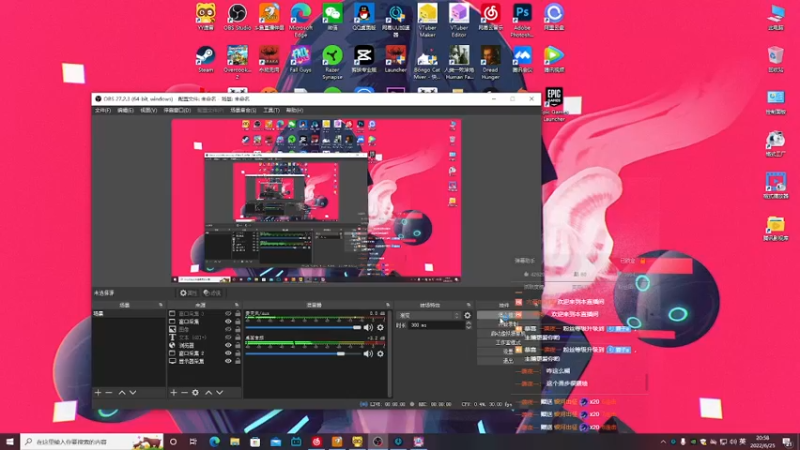Toggle visibility of 窗口采集 2 source
Image resolution: width=800 pixels, height=450 pixels.
[x=228, y=353]
